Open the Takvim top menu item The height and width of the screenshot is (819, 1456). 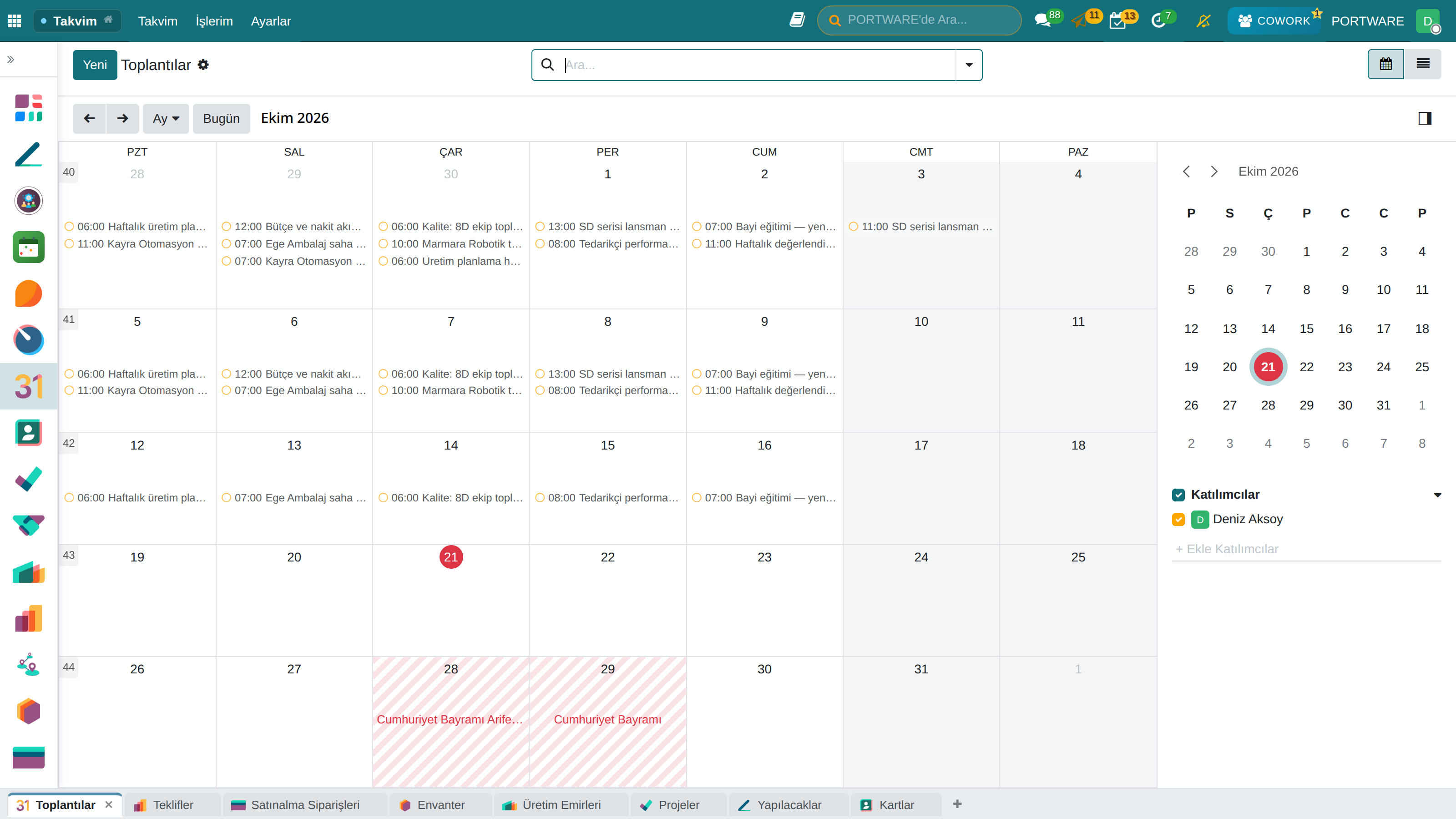(158, 21)
